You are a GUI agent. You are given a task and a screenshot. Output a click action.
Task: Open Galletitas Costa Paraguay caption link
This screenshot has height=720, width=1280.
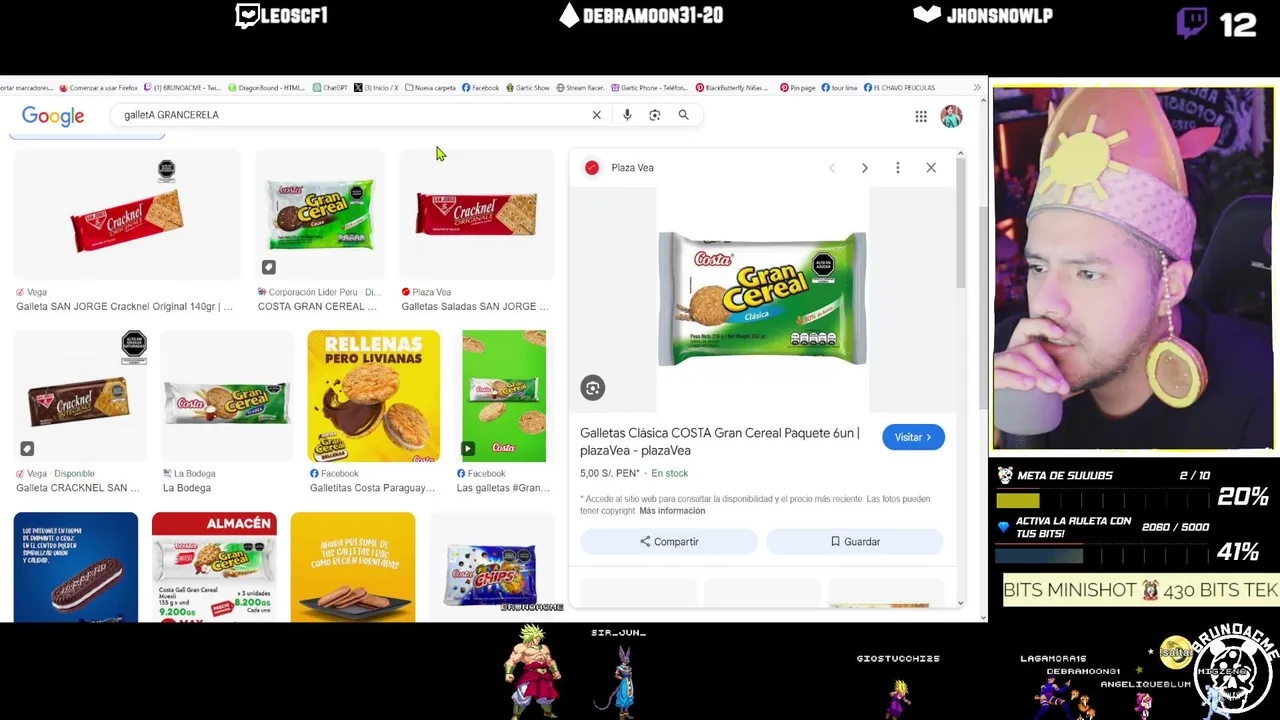tap(372, 488)
